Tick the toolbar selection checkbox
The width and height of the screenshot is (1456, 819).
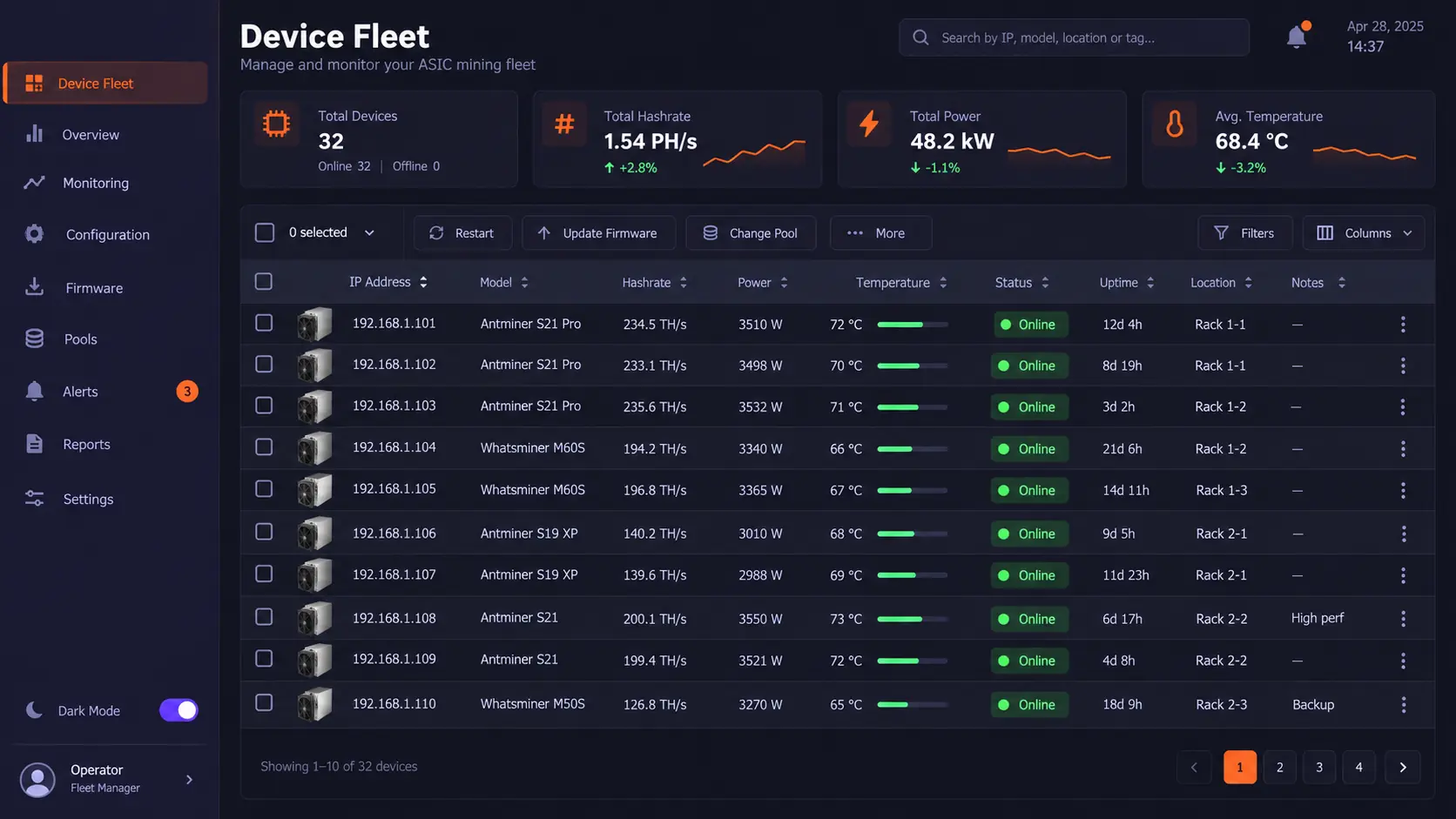coord(264,232)
